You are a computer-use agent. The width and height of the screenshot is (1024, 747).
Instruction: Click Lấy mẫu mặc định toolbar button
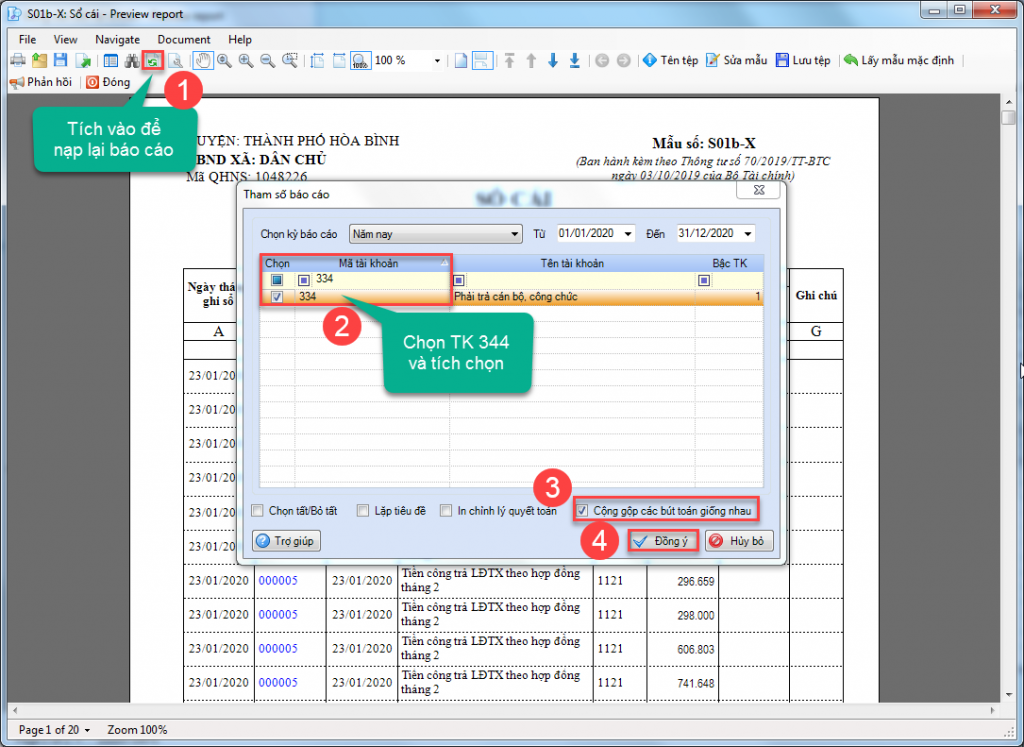coord(899,61)
